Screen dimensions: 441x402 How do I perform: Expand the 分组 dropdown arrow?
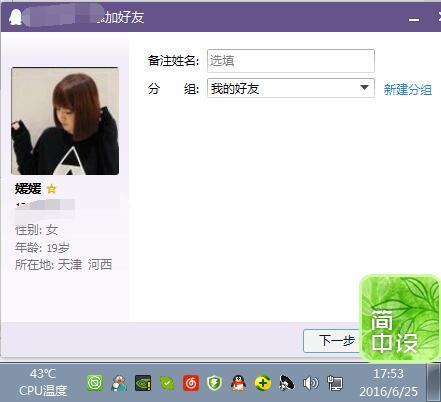(x=364, y=88)
